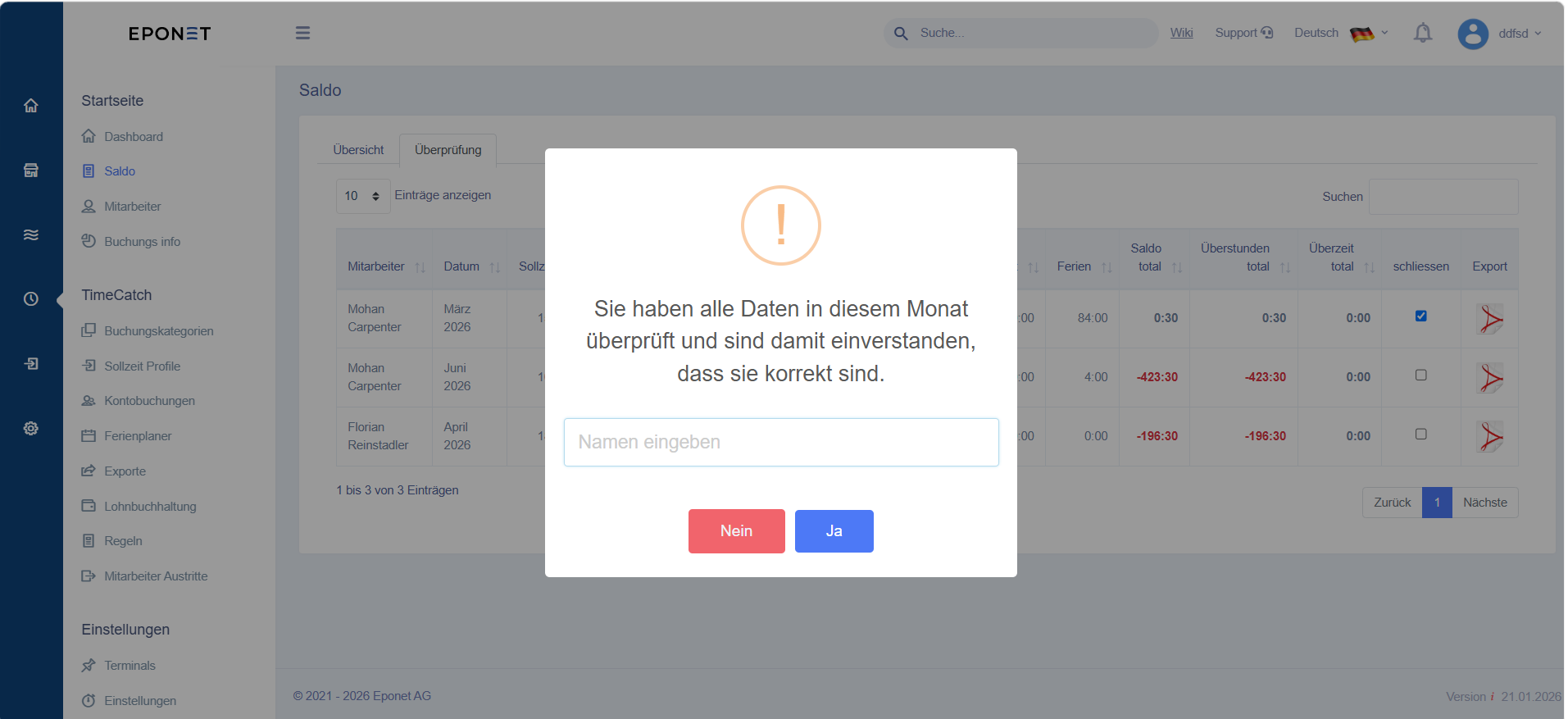This screenshot has width=1568, height=719.
Task: Open the entries-per-page dropdown showing 10
Action: pos(363,196)
